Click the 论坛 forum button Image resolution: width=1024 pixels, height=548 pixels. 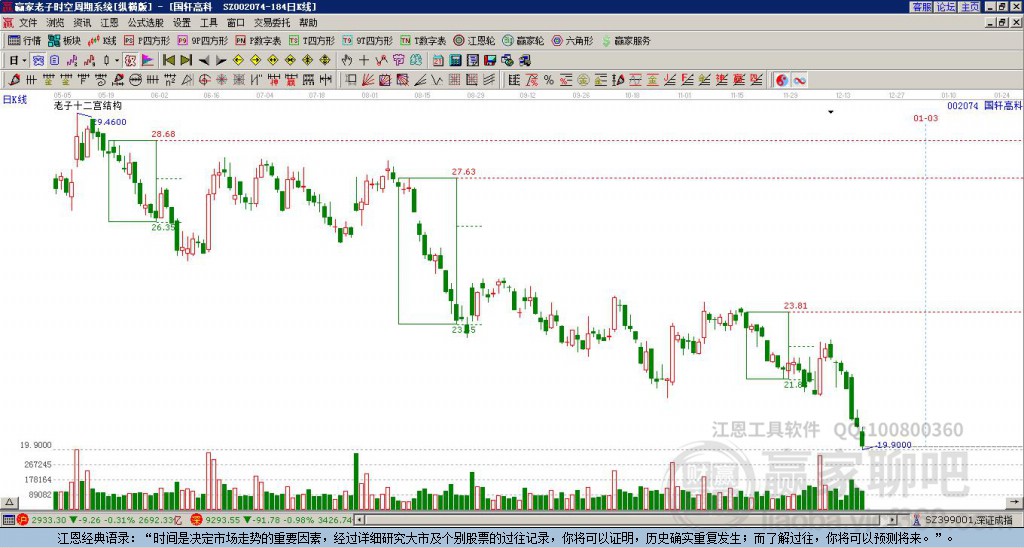(x=945, y=7)
